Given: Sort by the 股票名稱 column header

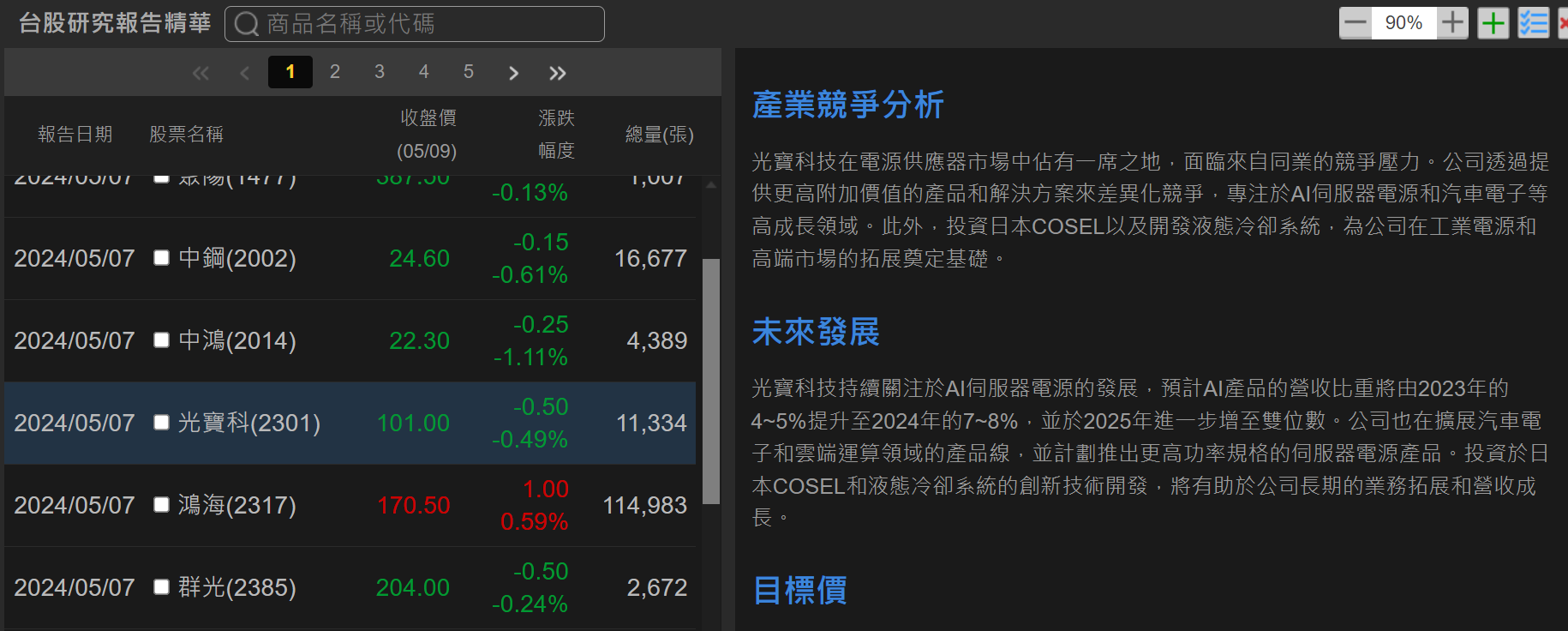Looking at the screenshot, I should click(x=186, y=135).
